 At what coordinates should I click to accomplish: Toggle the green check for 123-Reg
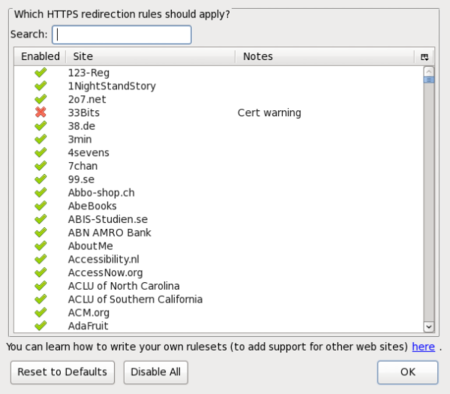pos(41,72)
